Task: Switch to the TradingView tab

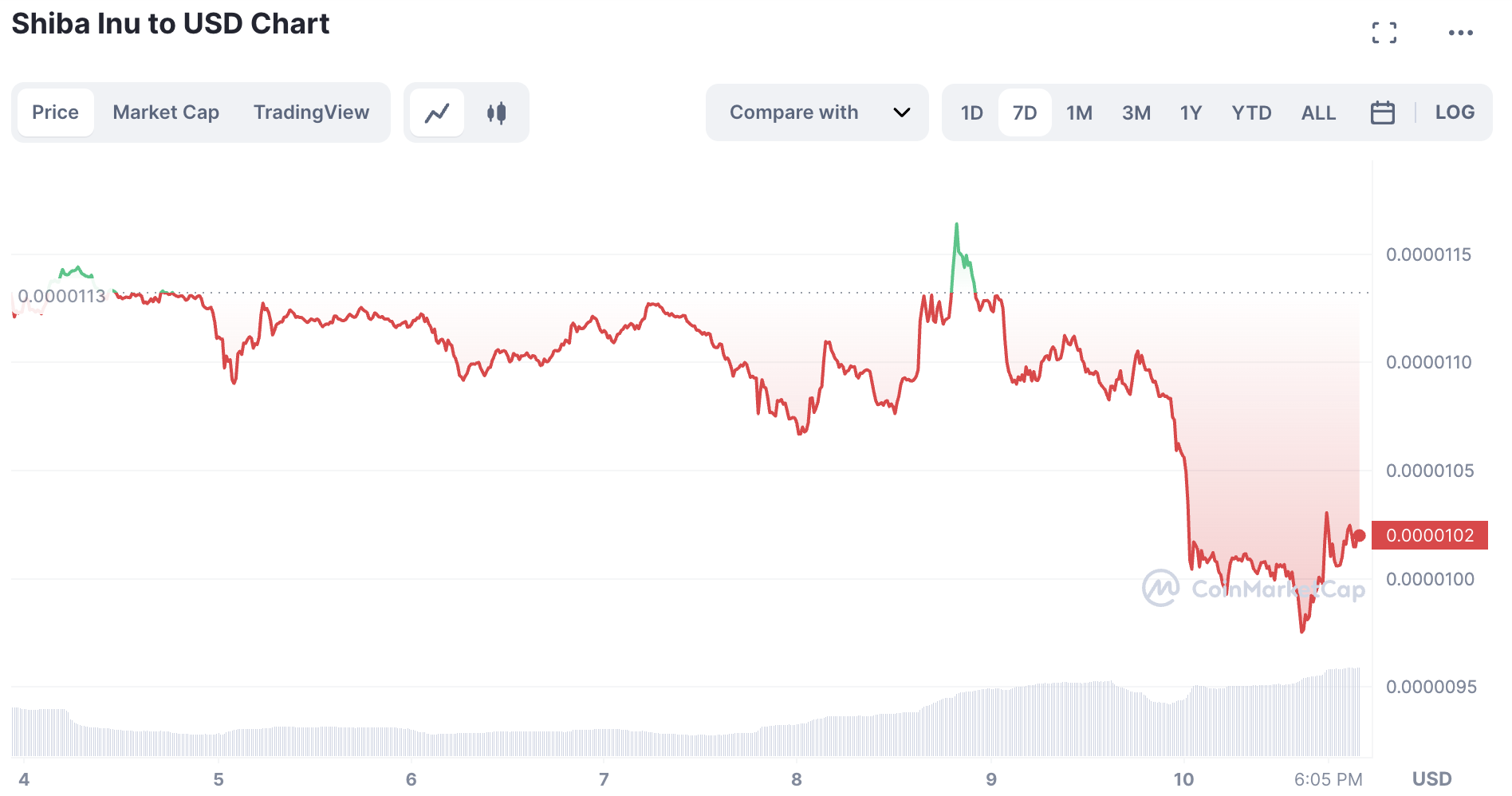Action: [x=311, y=112]
